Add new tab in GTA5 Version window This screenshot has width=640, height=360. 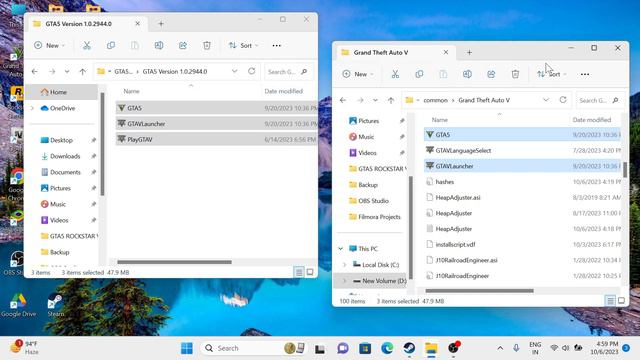(161, 24)
